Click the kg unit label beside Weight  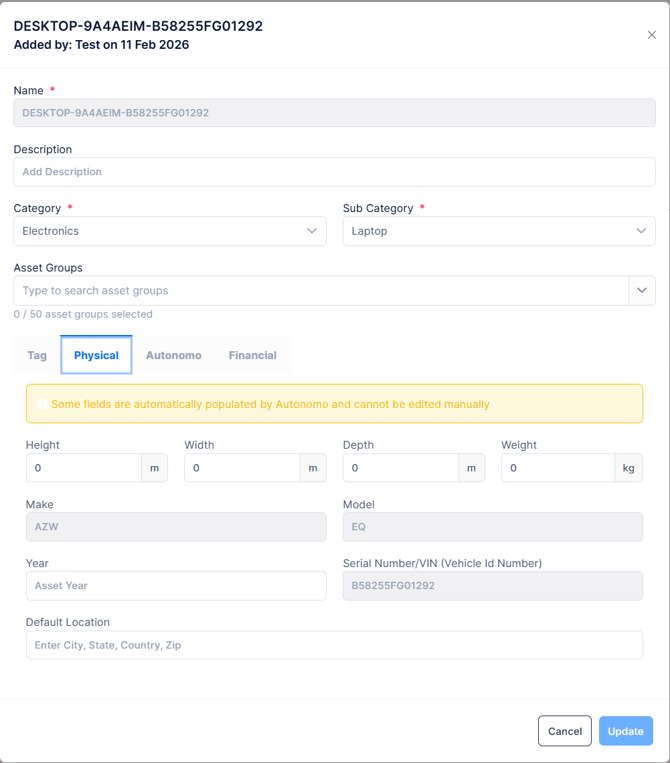point(628,468)
